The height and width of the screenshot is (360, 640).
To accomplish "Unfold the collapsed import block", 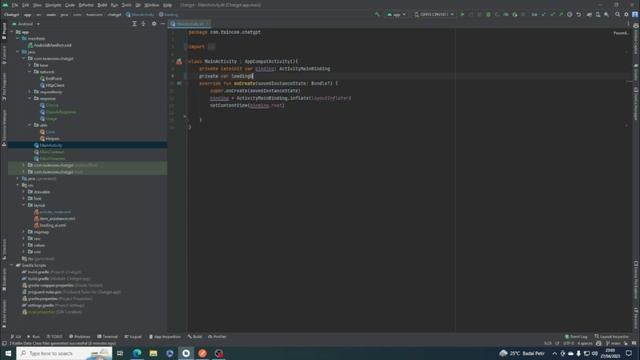I will [x=212, y=47].
